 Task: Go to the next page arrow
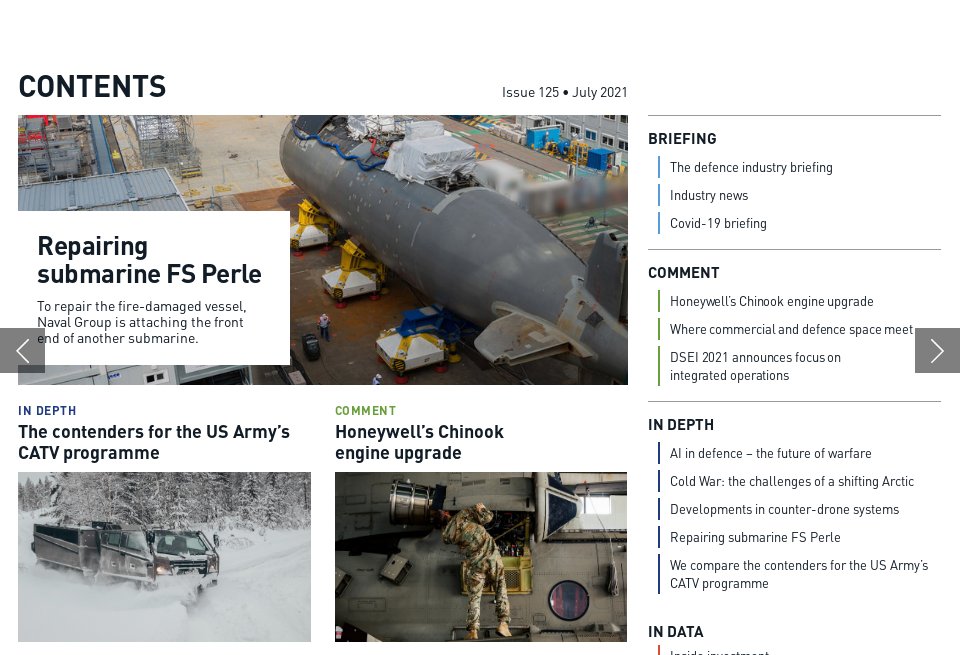tap(937, 350)
